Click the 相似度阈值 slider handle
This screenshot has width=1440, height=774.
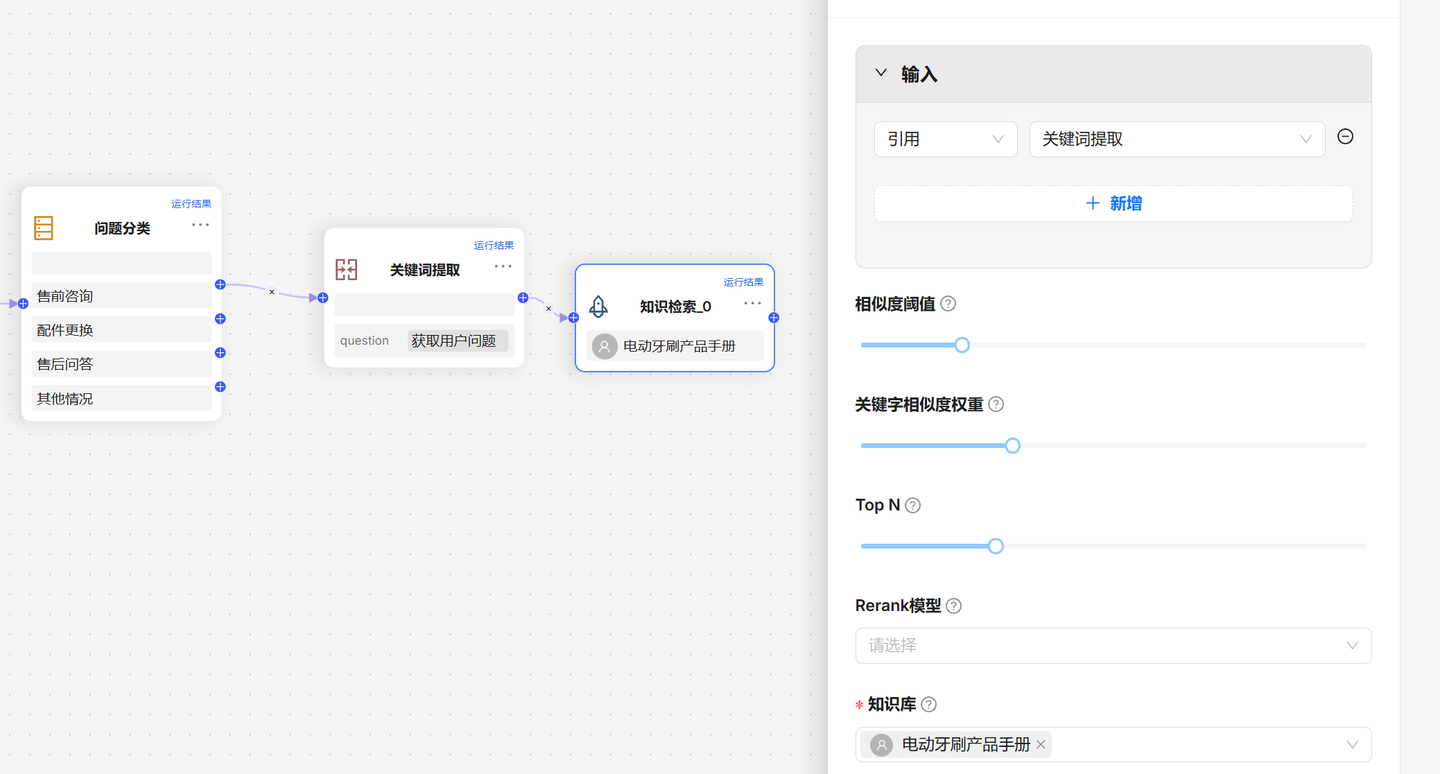(x=961, y=344)
